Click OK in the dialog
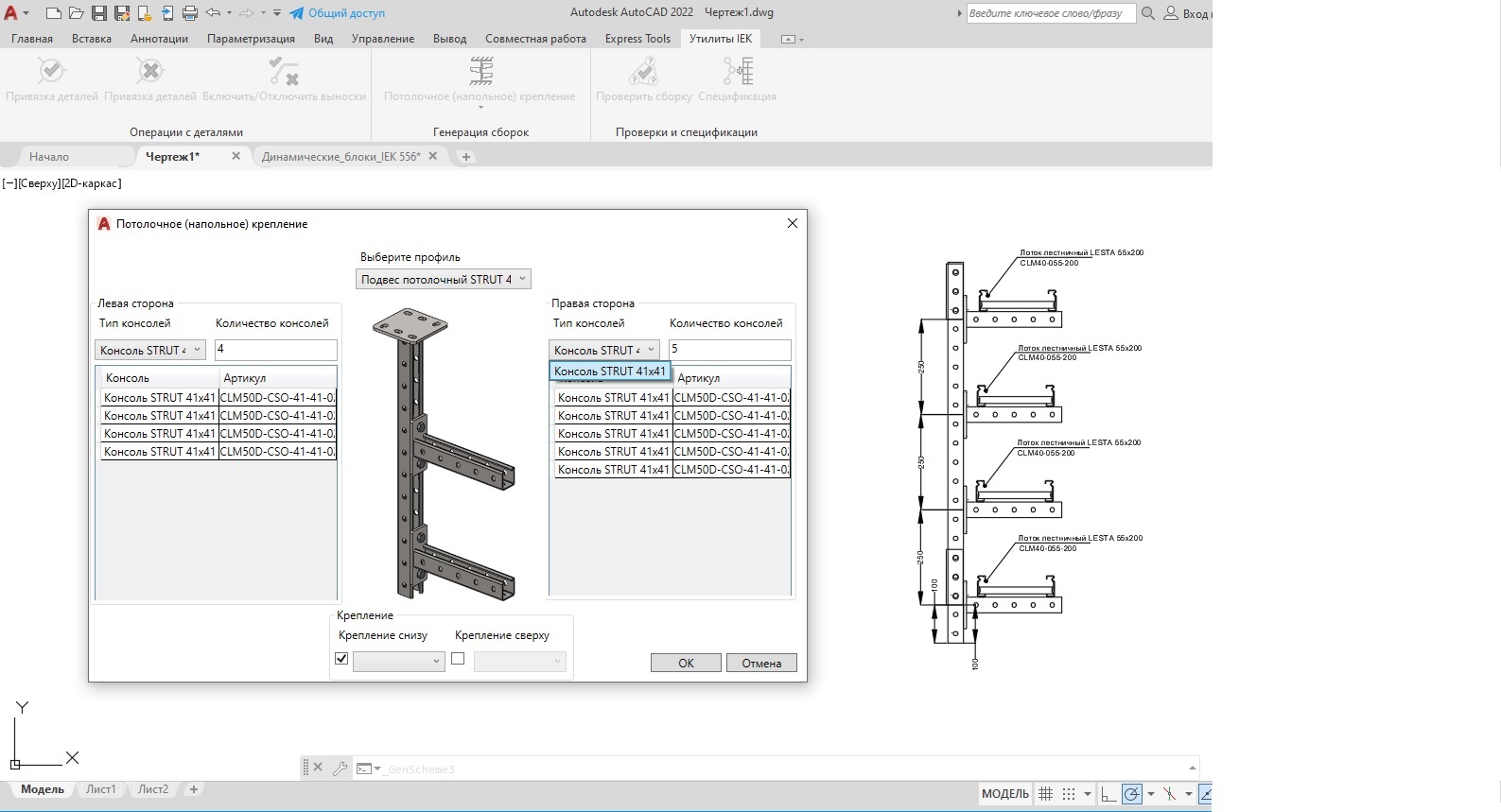Viewport: 1501px width, 812px height. click(x=686, y=663)
